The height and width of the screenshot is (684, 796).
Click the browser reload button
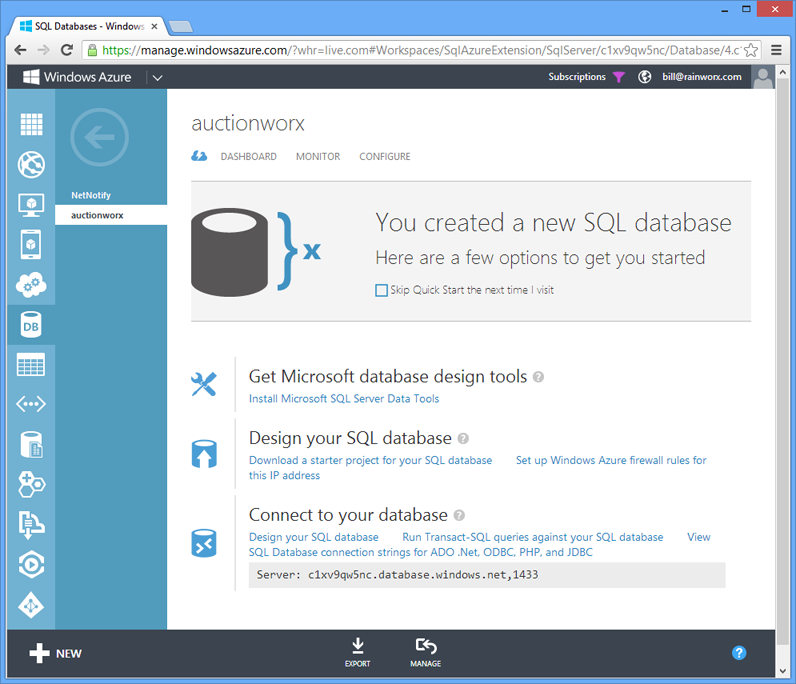67,50
